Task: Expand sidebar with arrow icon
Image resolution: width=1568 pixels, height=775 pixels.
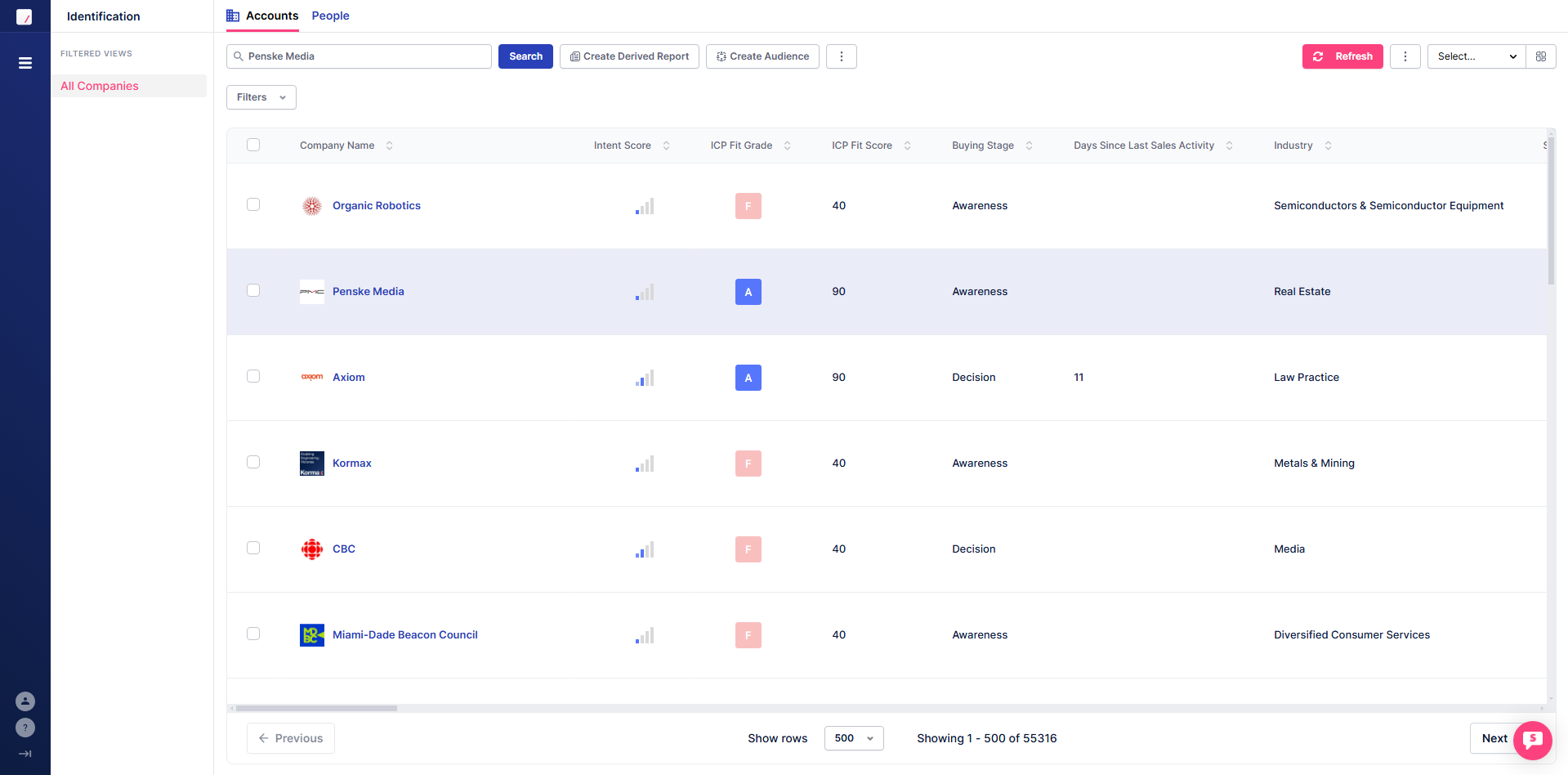Action: coord(25,754)
